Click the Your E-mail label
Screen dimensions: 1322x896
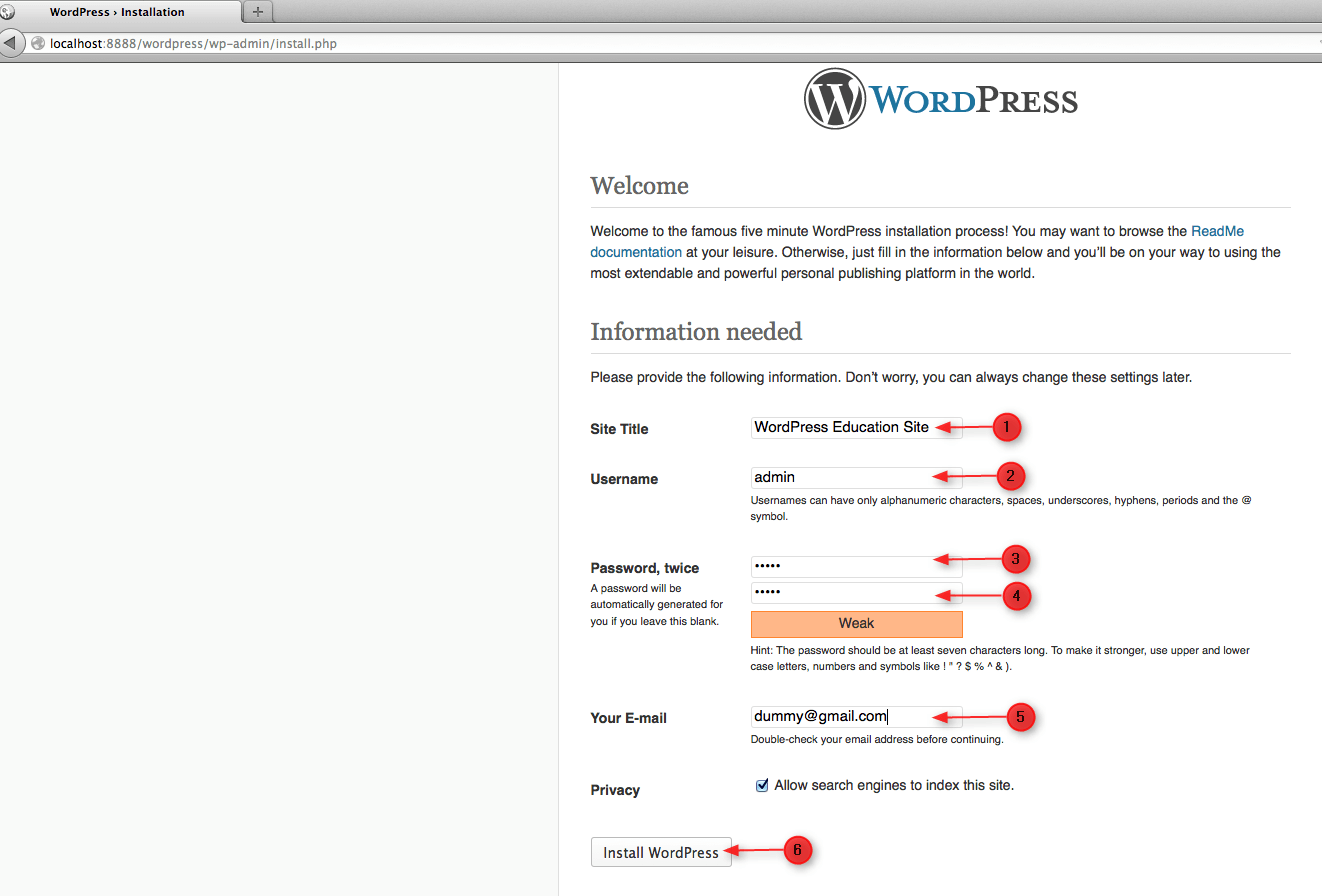click(628, 718)
